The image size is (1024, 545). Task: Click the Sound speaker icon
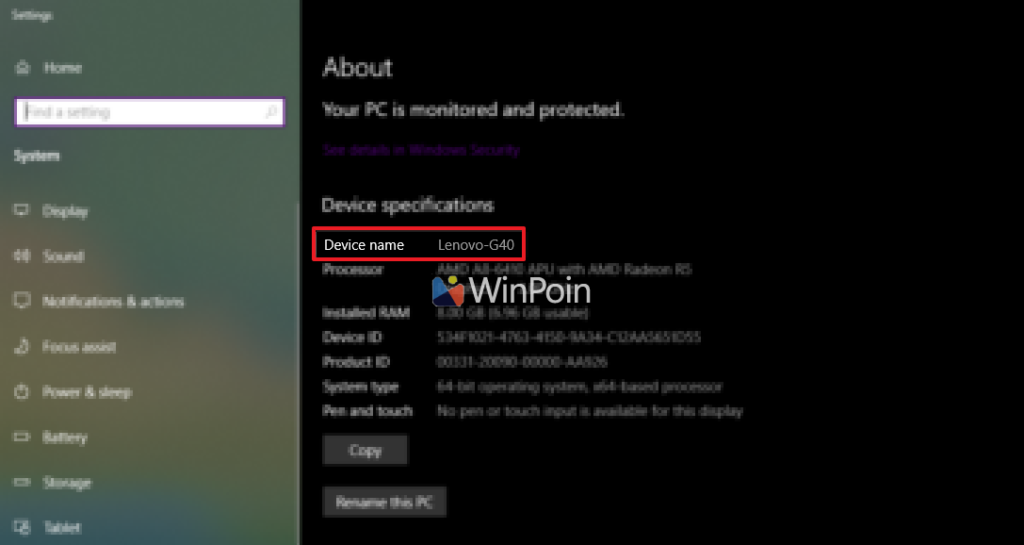[22, 256]
